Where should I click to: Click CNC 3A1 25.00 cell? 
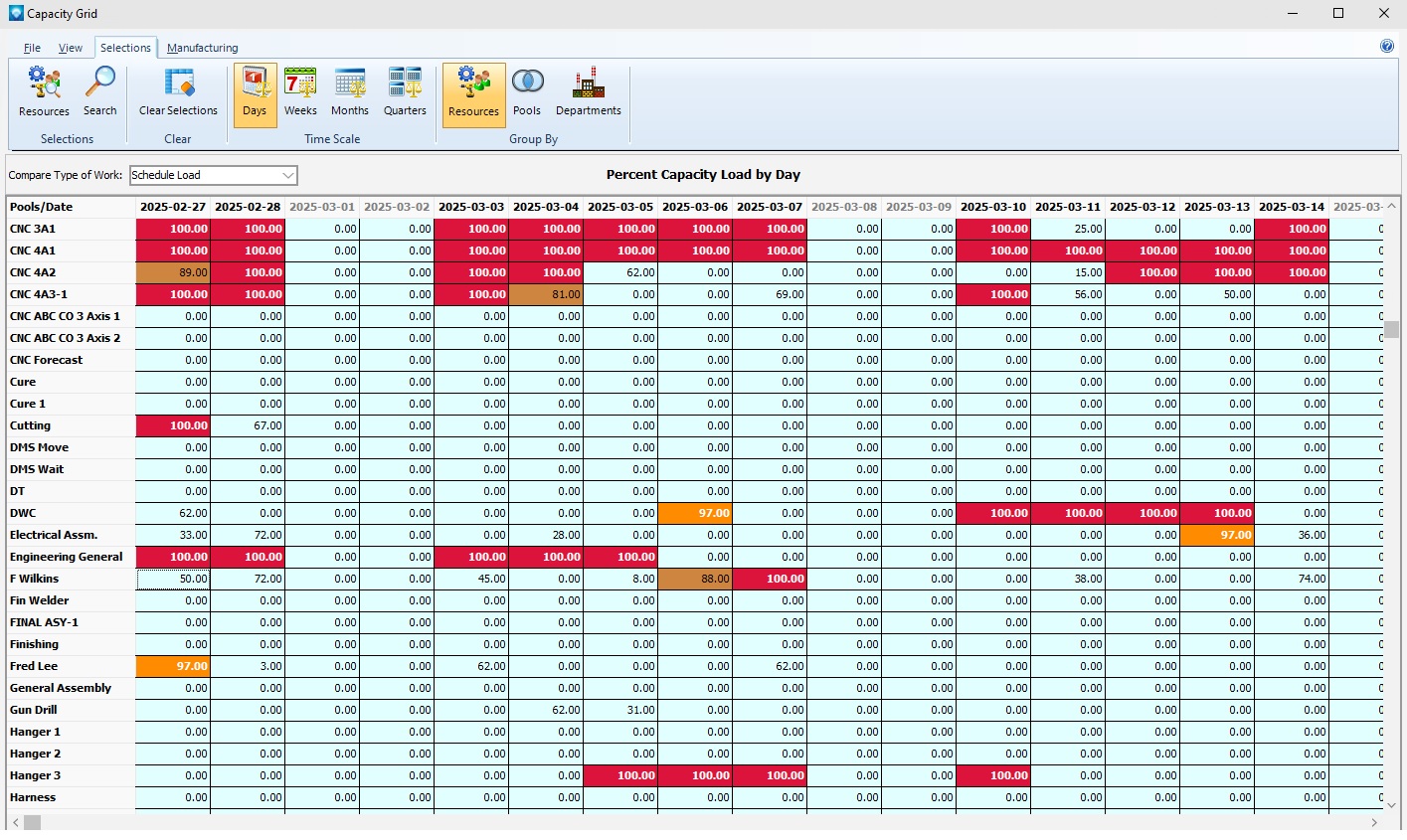coord(1068,229)
